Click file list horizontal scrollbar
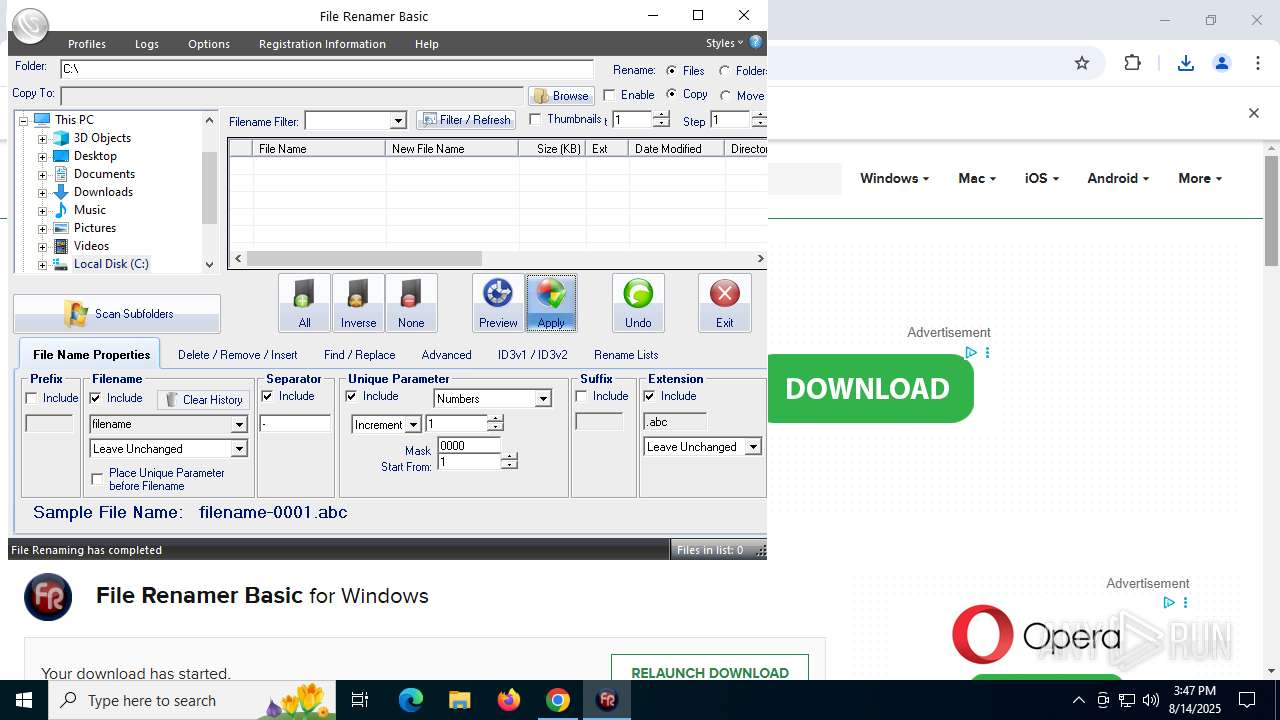Image resolution: width=1280 pixels, height=720 pixels. click(x=365, y=258)
